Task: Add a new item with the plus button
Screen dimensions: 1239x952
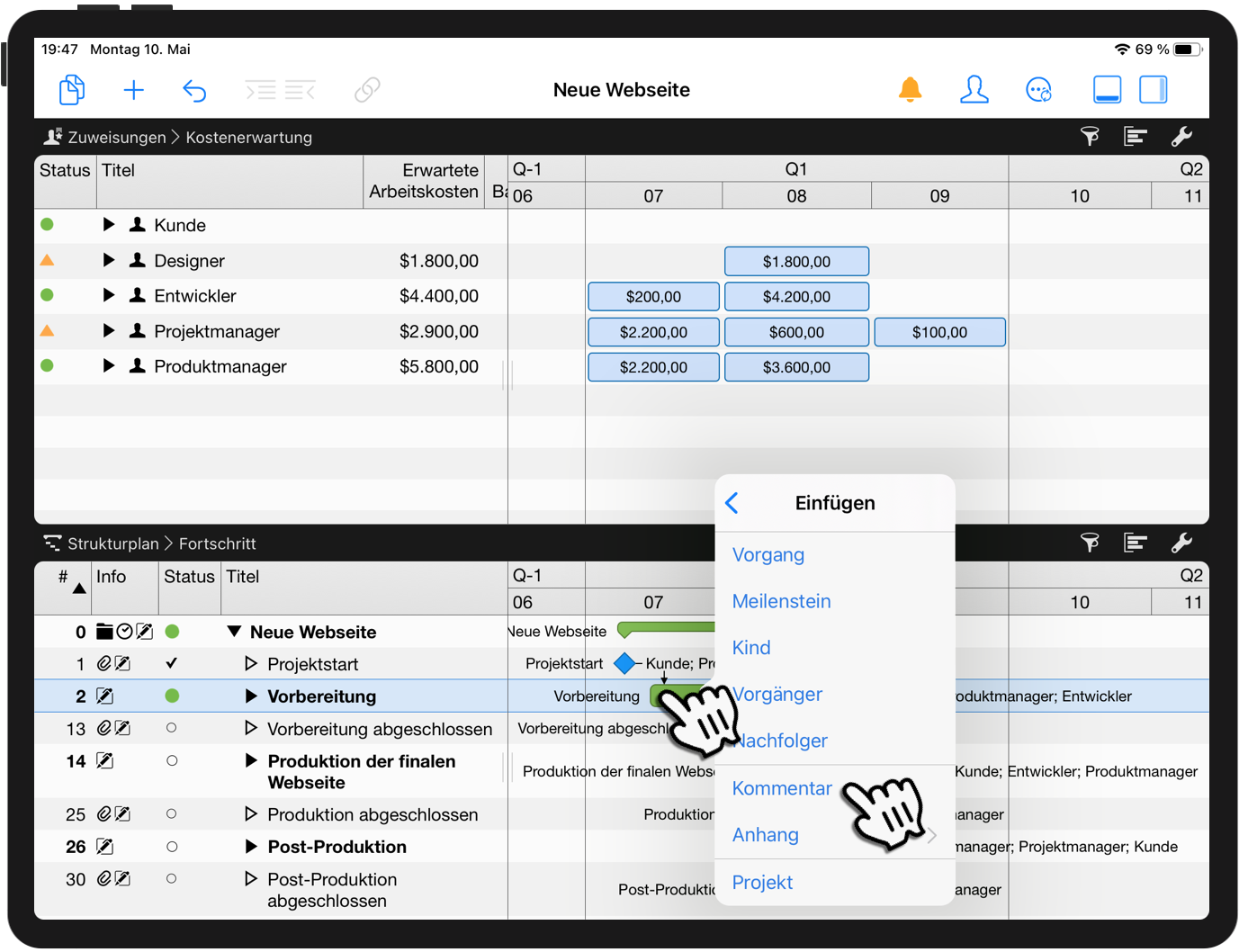Action: click(x=133, y=89)
